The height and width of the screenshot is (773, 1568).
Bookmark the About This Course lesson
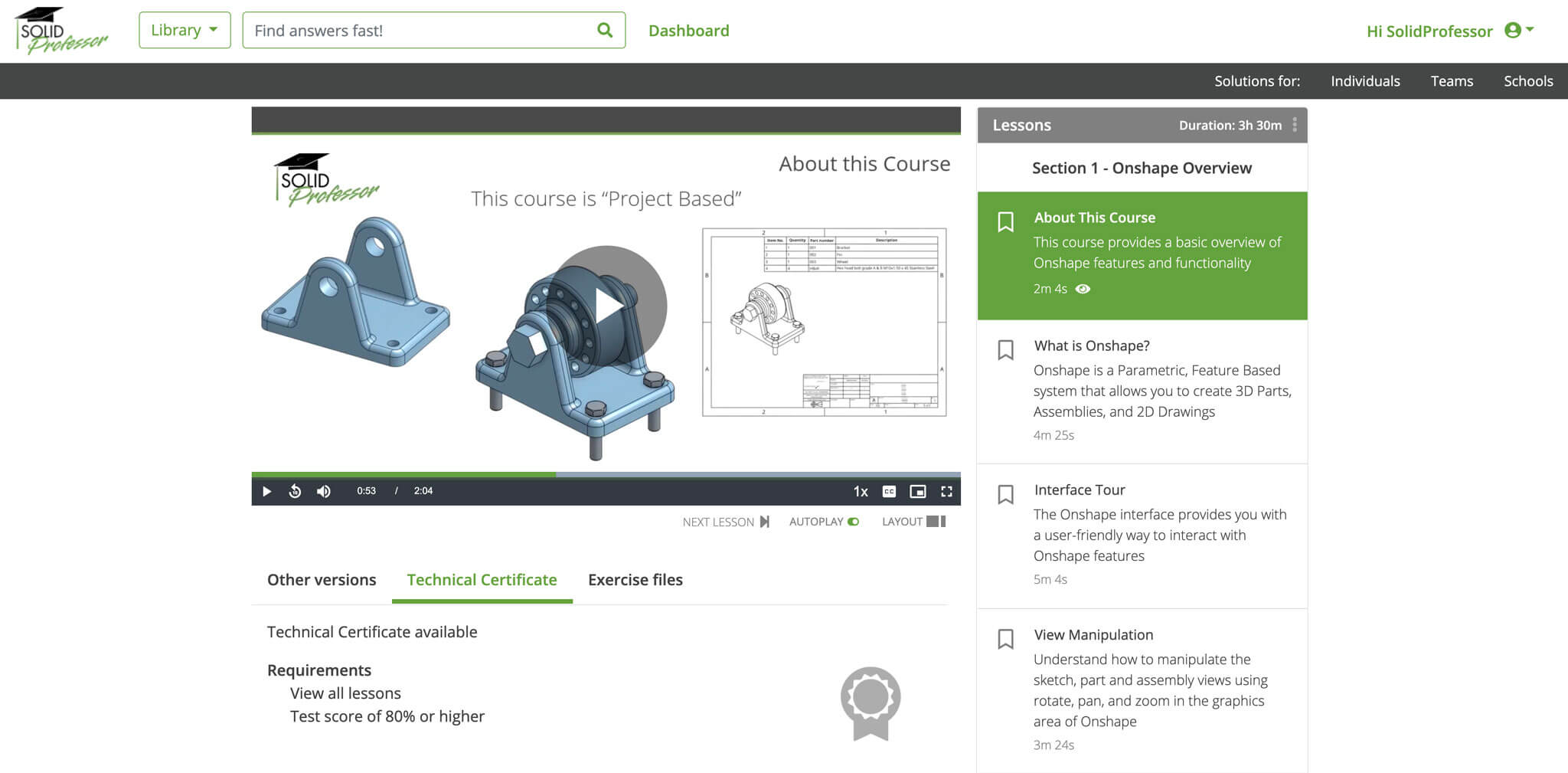1005,222
